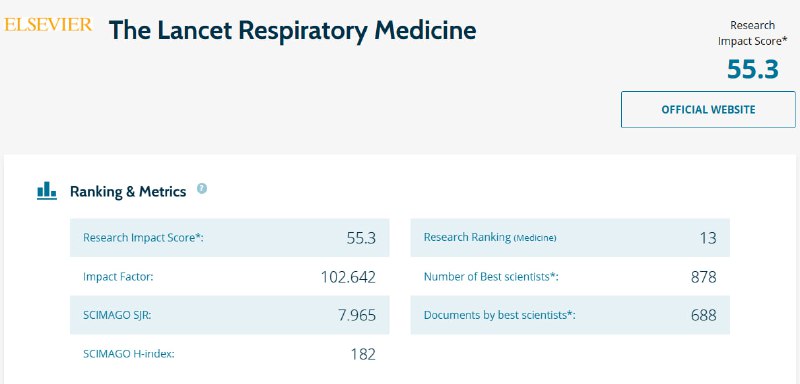The image size is (800, 384).
Task: Click the Impact Factor value 102.642
Action: 348,277
